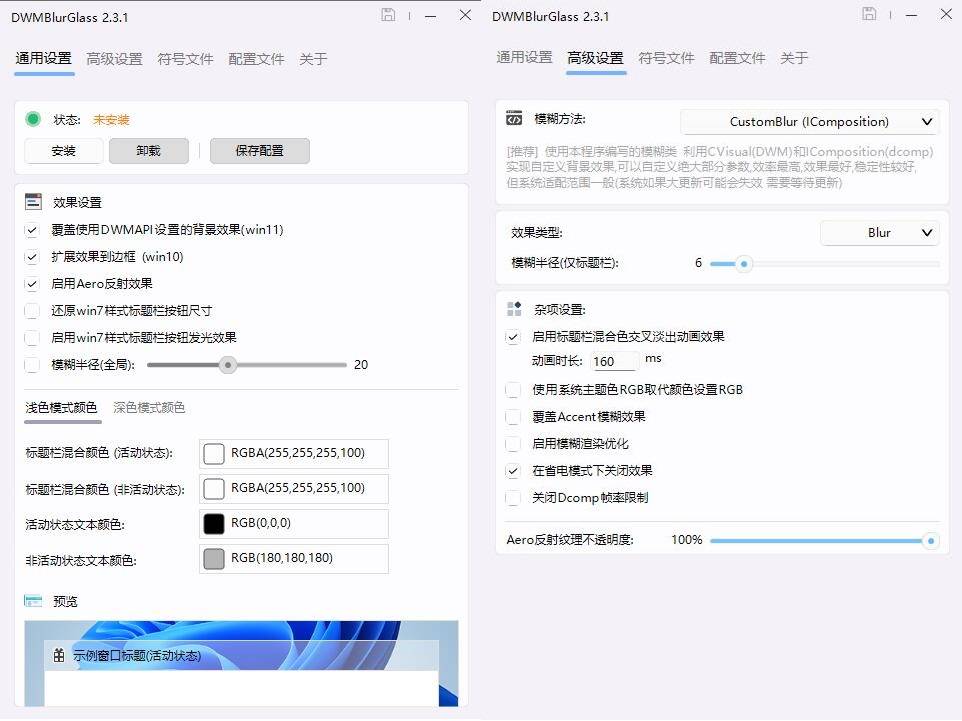
Task: Click the 动画时长 160 input field
Action: coord(615,361)
